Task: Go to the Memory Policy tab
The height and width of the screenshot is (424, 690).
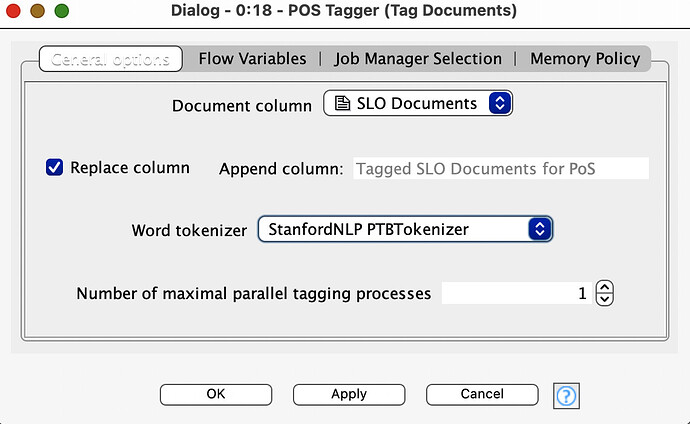Action: tap(585, 58)
